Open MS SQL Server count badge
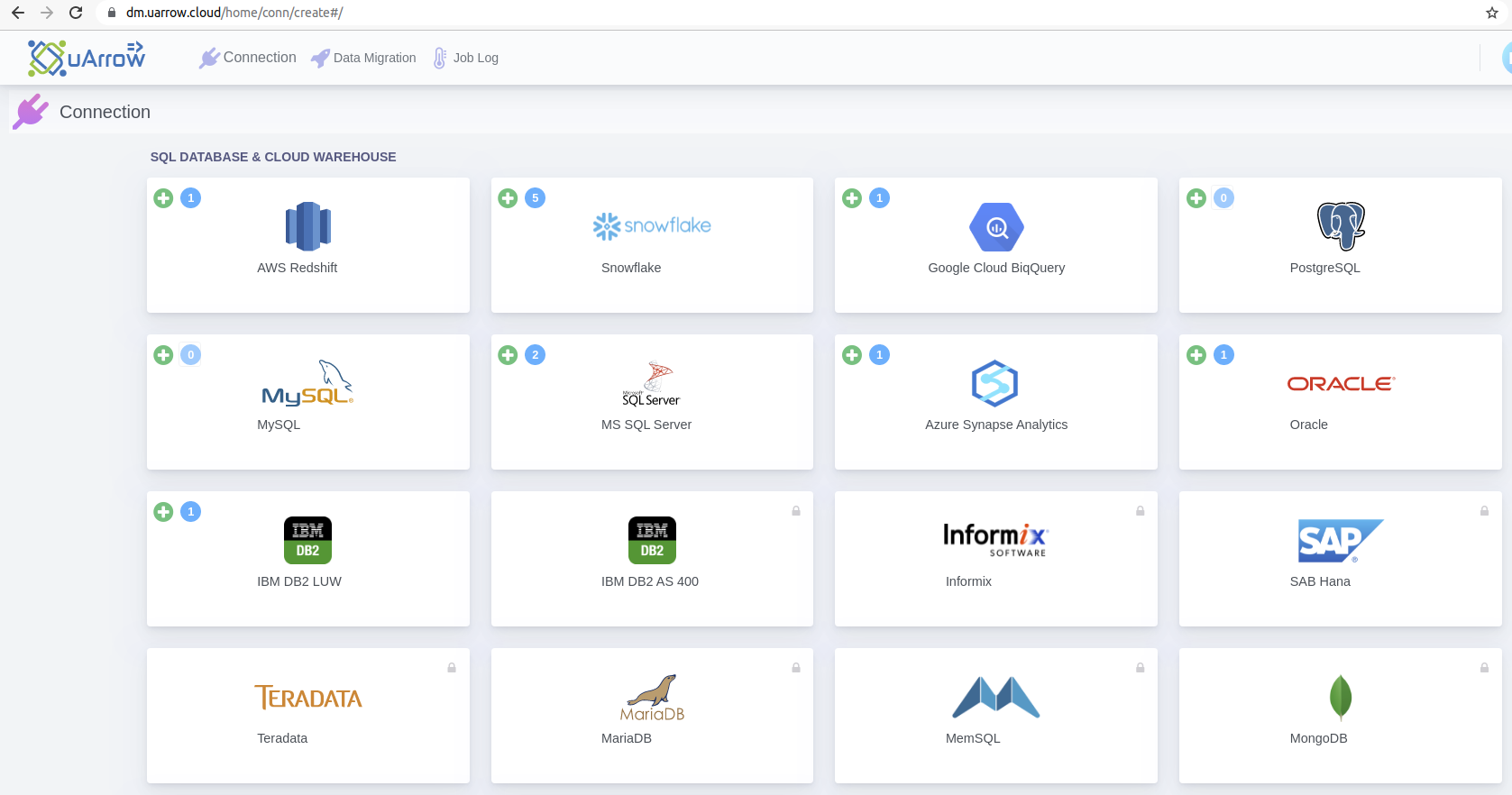The height and width of the screenshot is (795, 1512). (x=536, y=355)
